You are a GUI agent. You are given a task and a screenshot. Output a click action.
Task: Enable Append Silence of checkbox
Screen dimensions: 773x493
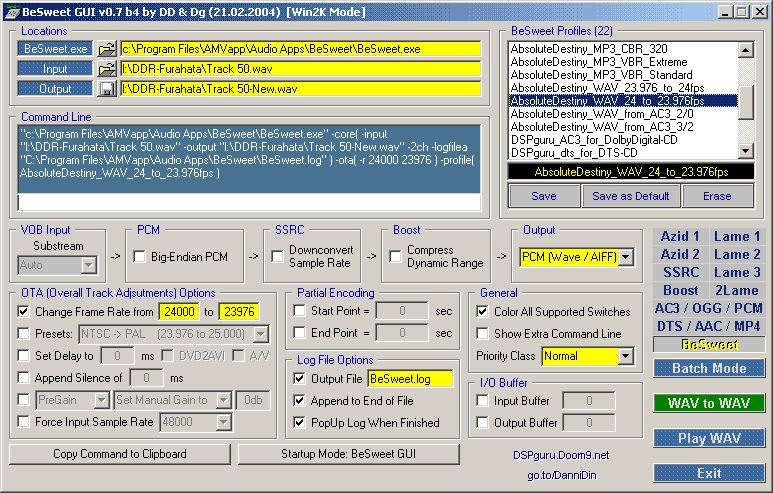pyautogui.click(x=23, y=378)
